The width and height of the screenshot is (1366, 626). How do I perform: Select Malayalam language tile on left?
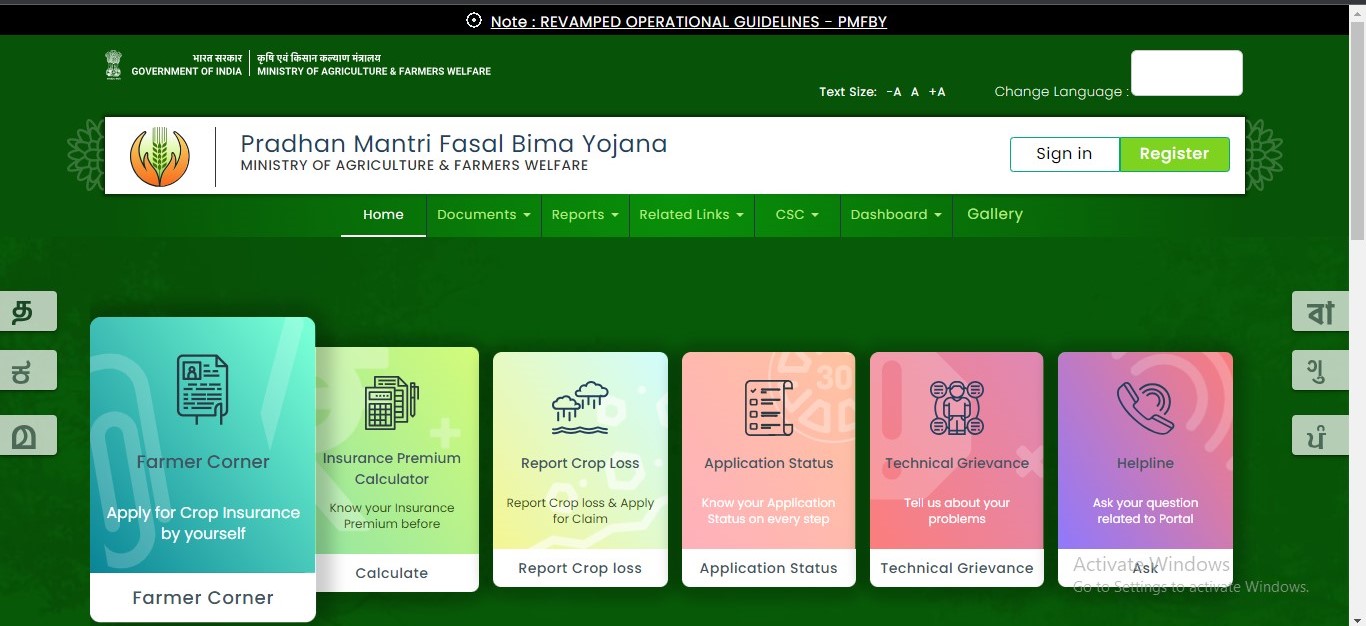click(x=28, y=435)
